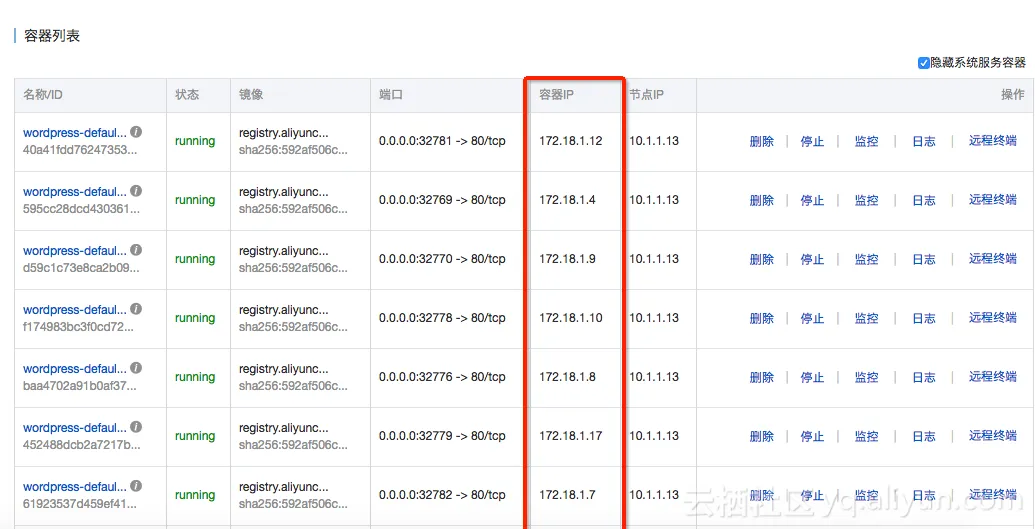Viewport: 1035px width, 529px height.
Task: Click 日志 for container with IP 172.18.1.10
Action: tap(923, 318)
